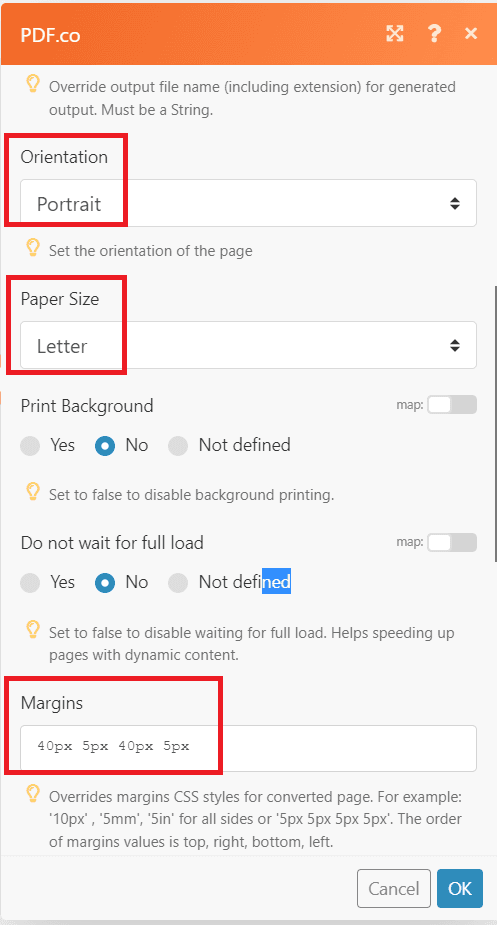Select Yes for Do not wait for full load
Viewport: 497px width, 925px height.
(x=30, y=583)
